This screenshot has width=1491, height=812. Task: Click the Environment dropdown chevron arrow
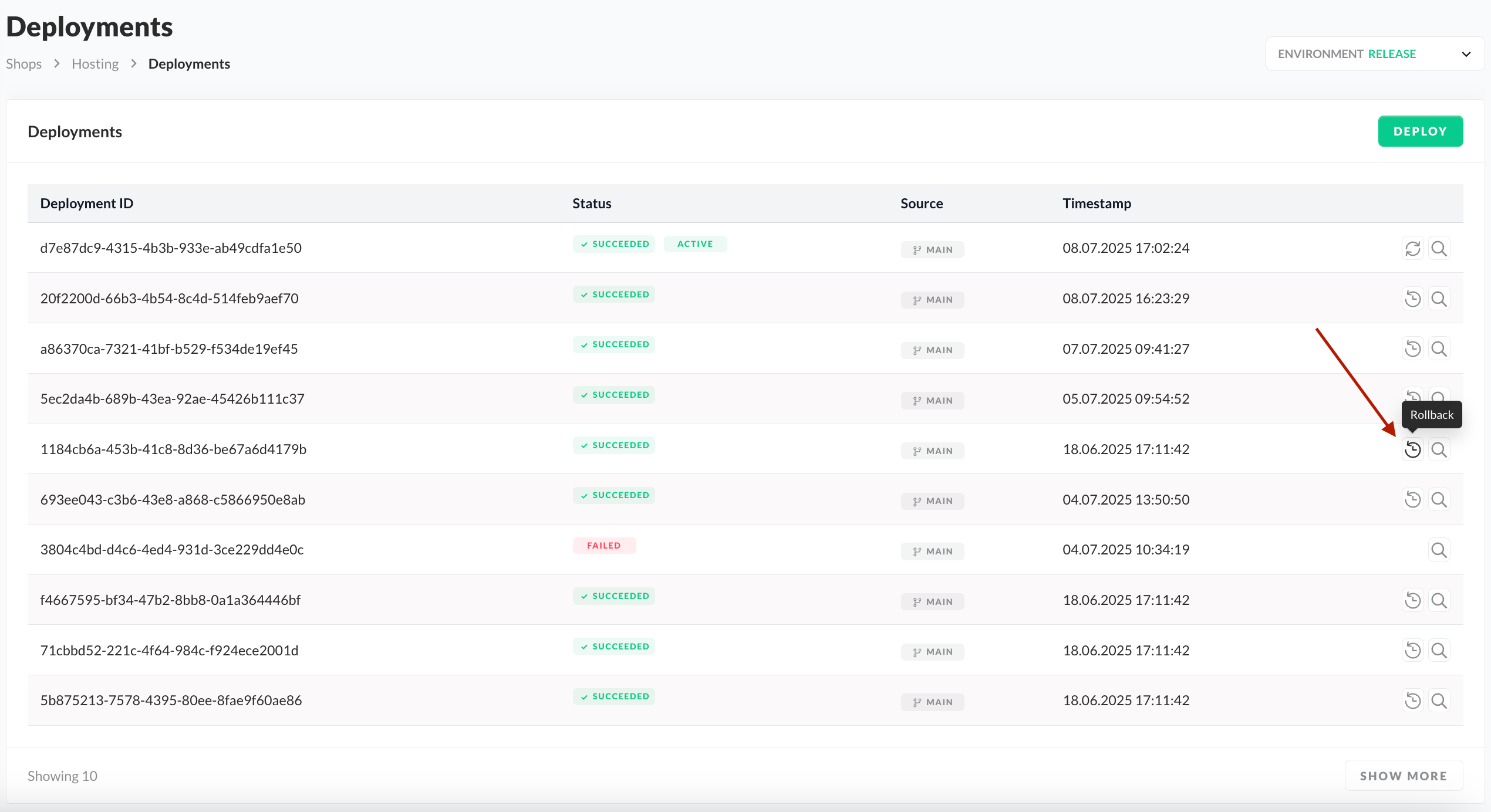[x=1466, y=54]
